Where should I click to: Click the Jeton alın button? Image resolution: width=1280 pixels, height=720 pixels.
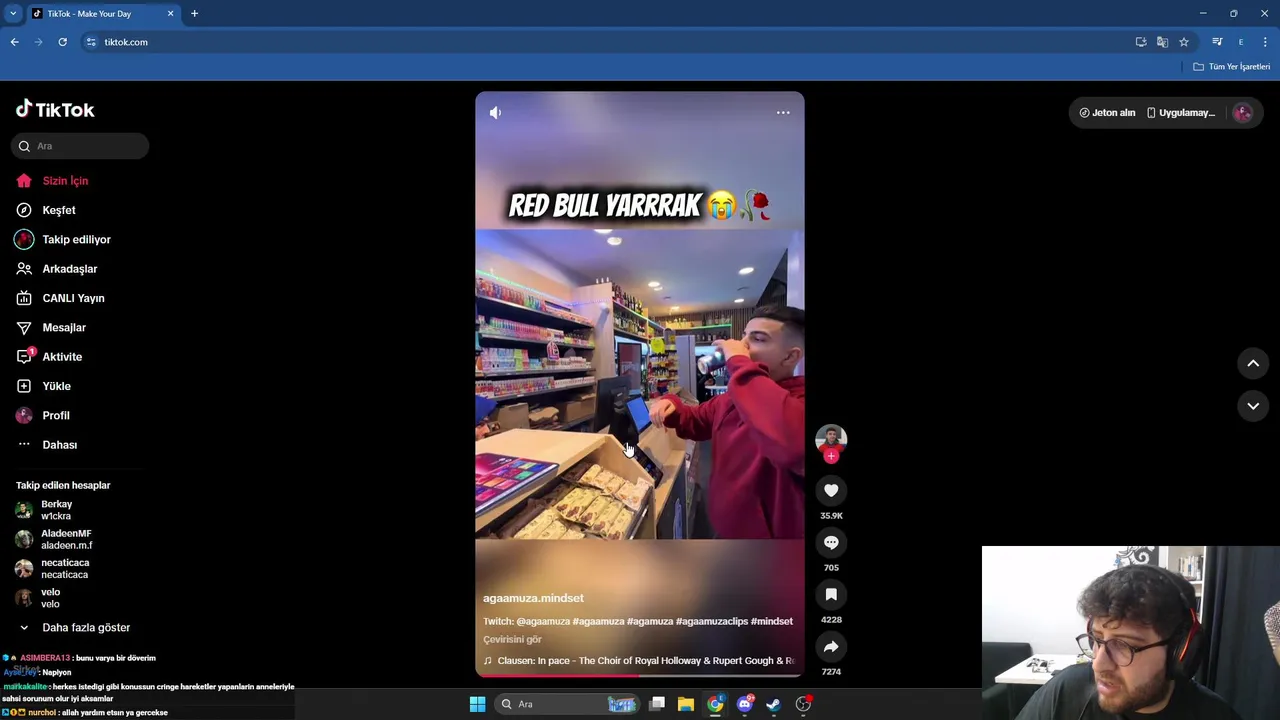[1107, 113]
